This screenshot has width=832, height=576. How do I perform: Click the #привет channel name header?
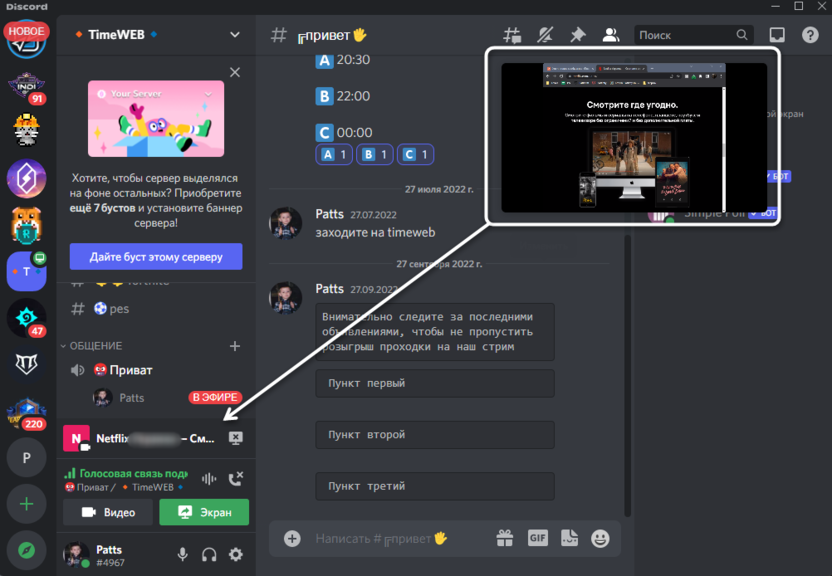pos(332,35)
